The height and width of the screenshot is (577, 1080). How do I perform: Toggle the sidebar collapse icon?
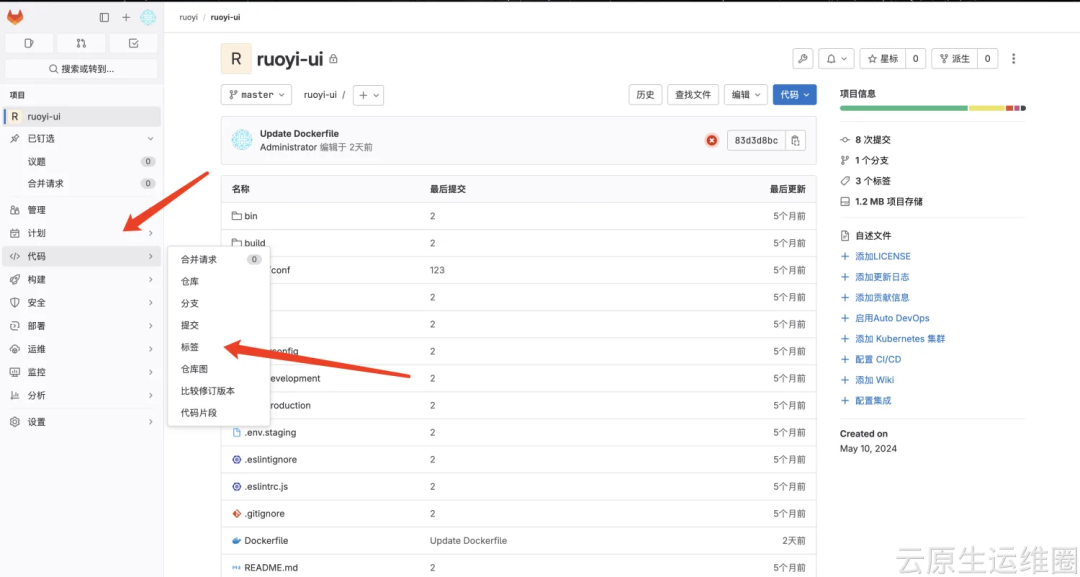104,17
